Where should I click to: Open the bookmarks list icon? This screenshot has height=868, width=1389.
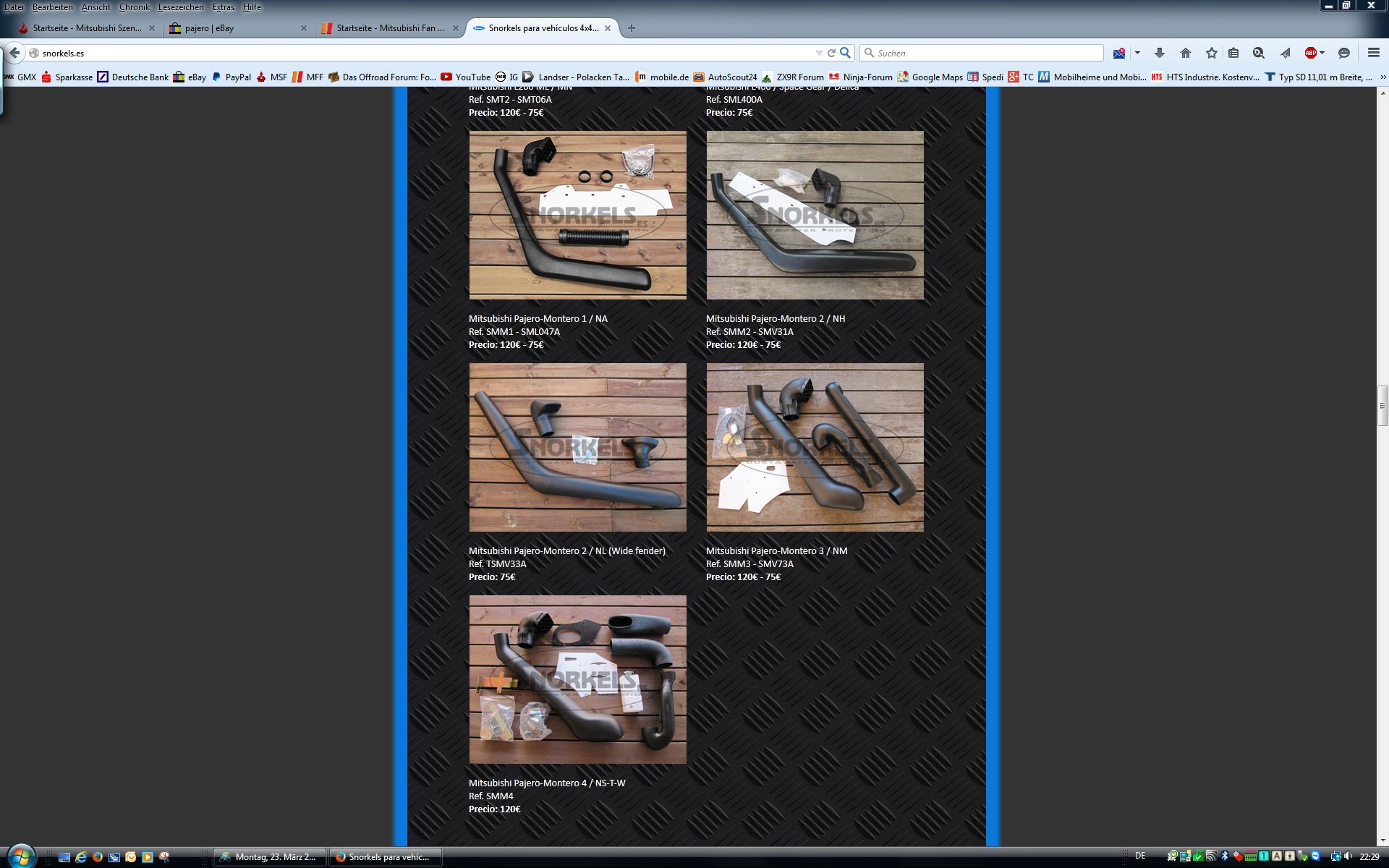click(1233, 53)
